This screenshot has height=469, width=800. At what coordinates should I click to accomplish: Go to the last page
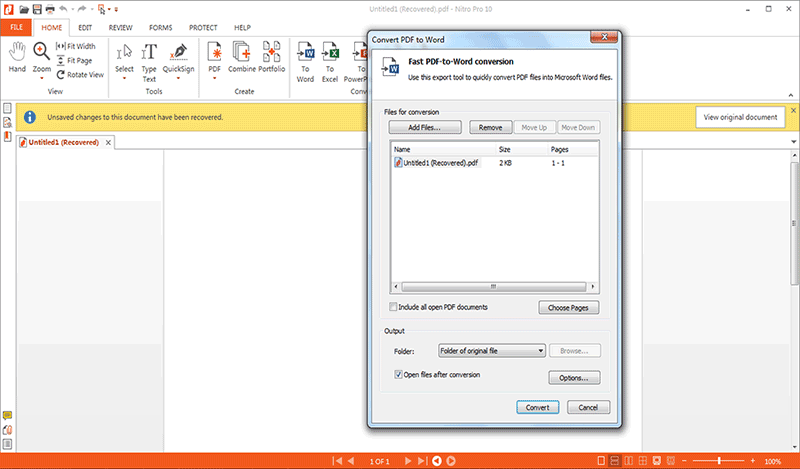pos(422,461)
